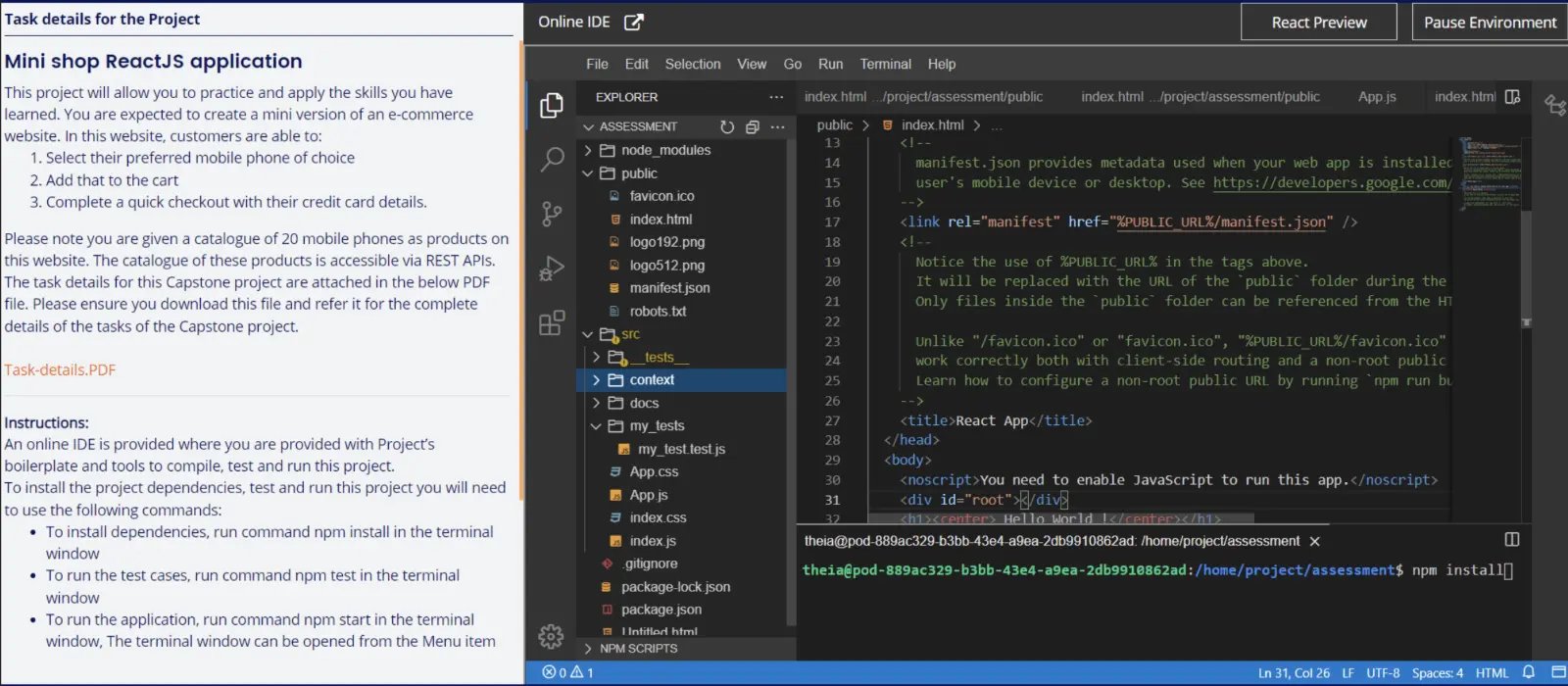
Task: Click the editor minimap preview
Action: 1490,173
